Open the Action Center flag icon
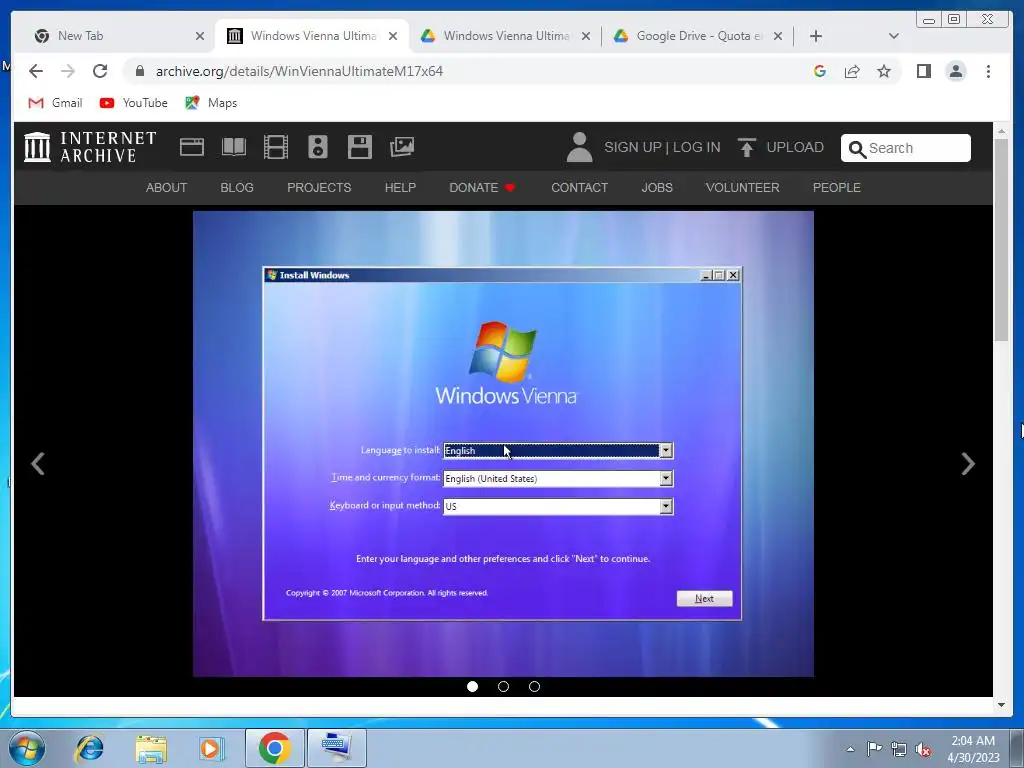This screenshot has height=768, width=1024. pyautogui.click(x=874, y=748)
